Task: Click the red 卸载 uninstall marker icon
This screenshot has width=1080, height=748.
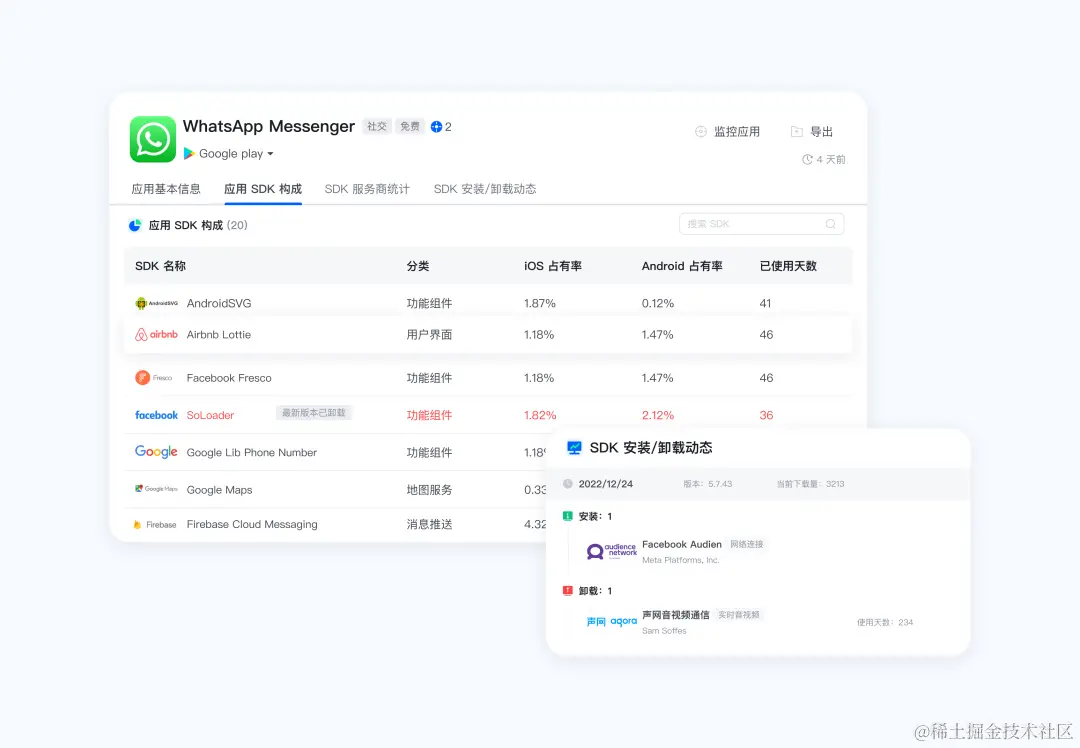Action: (x=568, y=590)
